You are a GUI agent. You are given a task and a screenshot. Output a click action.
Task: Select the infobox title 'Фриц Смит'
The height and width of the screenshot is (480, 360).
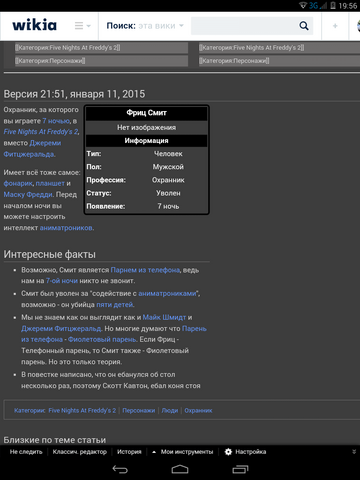pyautogui.click(x=146, y=113)
